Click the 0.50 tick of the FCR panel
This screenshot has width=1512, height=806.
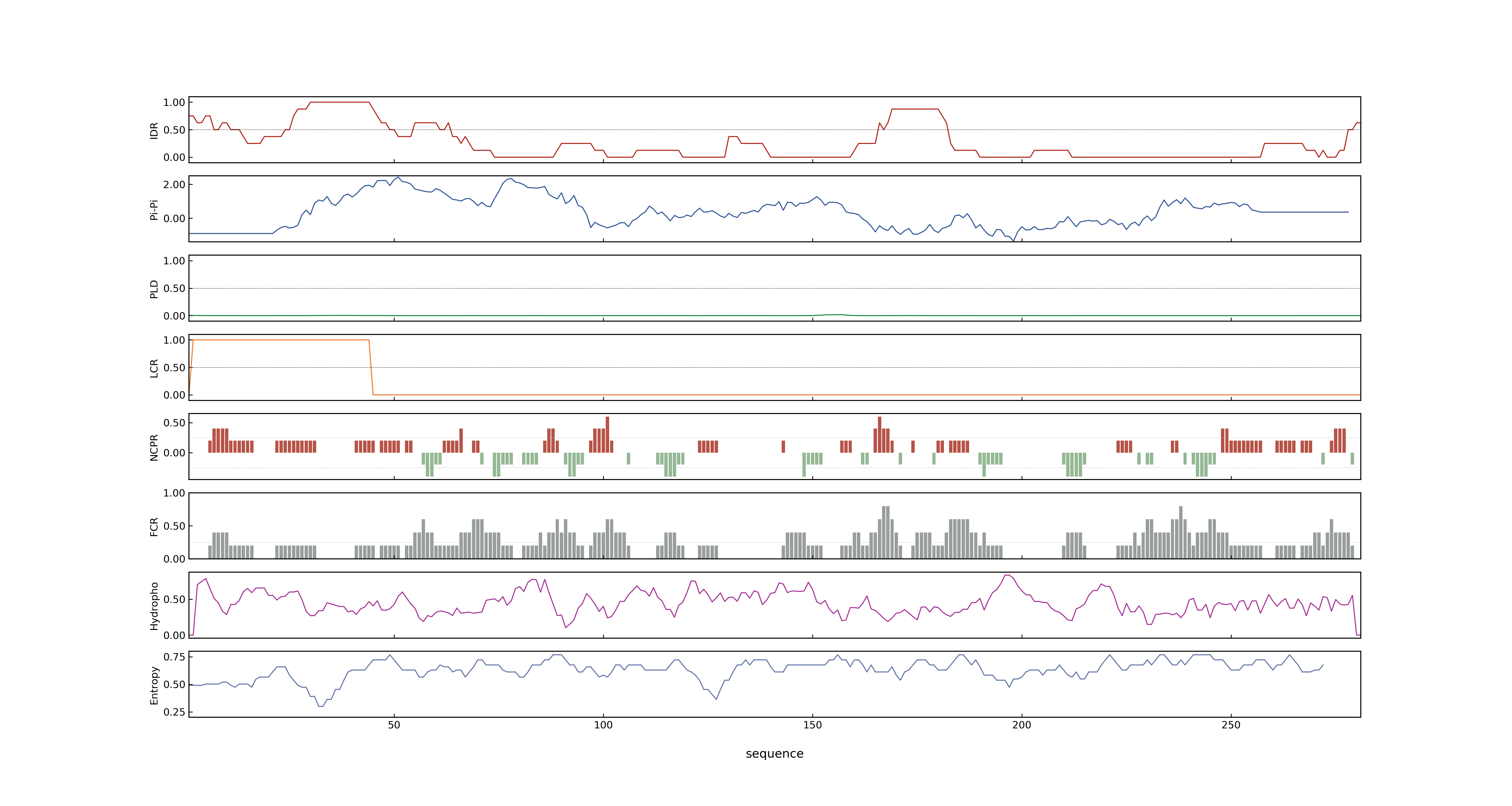tap(174, 526)
